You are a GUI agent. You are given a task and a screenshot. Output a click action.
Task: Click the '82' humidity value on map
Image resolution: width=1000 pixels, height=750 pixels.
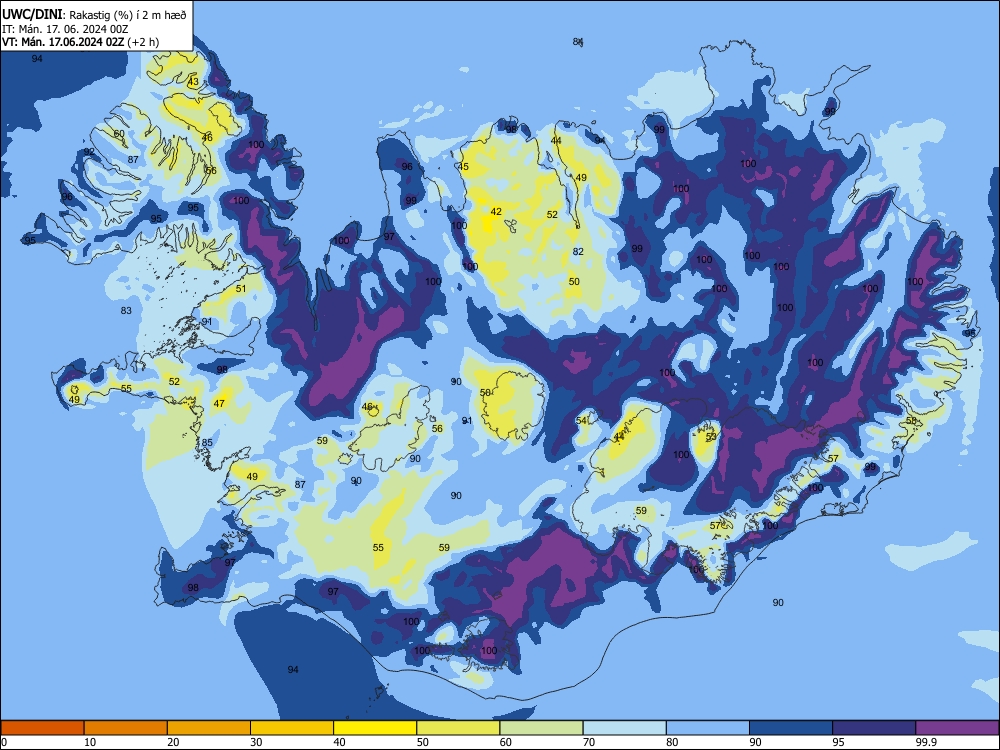(x=578, y=251)
